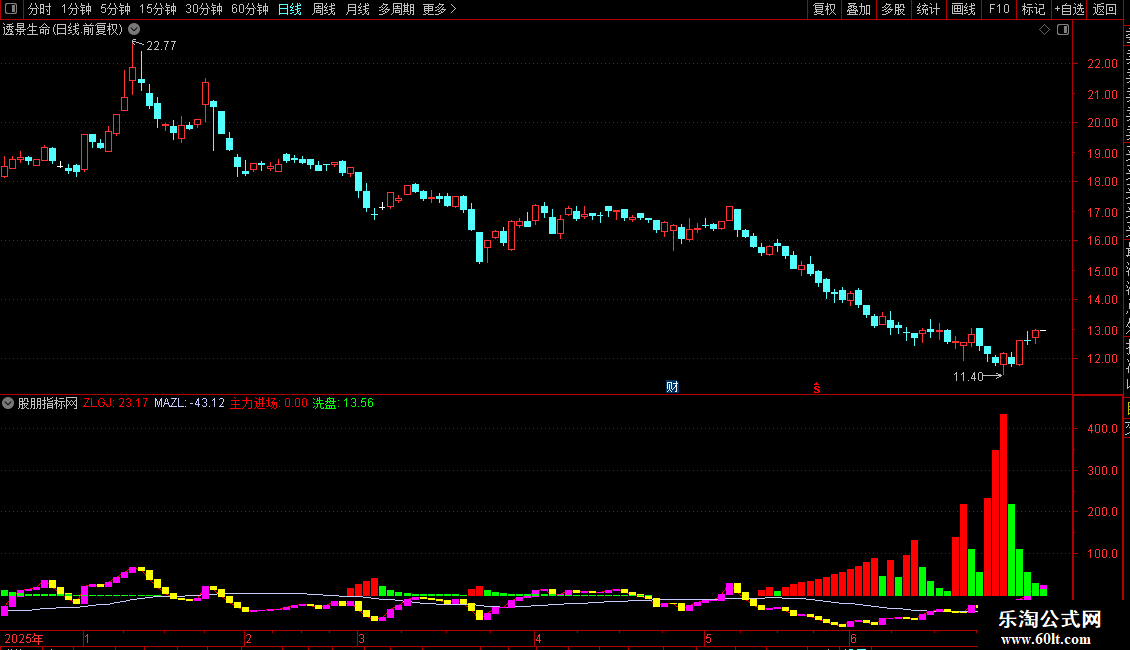Screen dimensions: 1130x650
Task: Open F10 company information
Action: point(999,9)
